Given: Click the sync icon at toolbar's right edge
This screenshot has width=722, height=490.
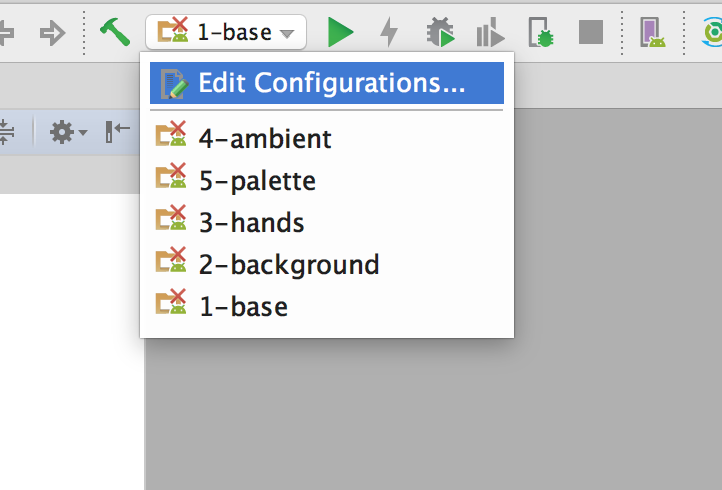Looking at the screenshot, I should 713,33.
